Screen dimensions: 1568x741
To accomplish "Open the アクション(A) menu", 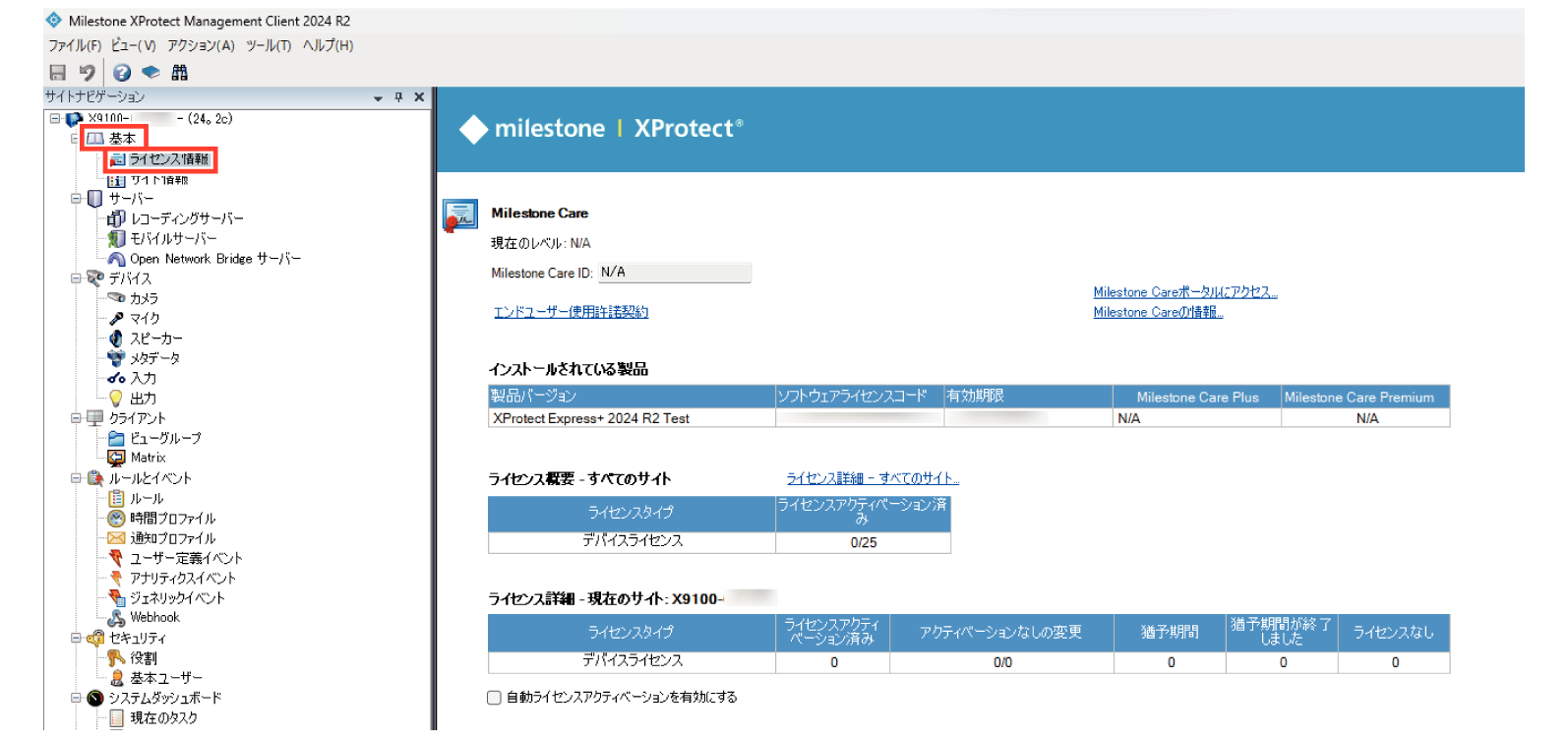I will tap(201, 45).
